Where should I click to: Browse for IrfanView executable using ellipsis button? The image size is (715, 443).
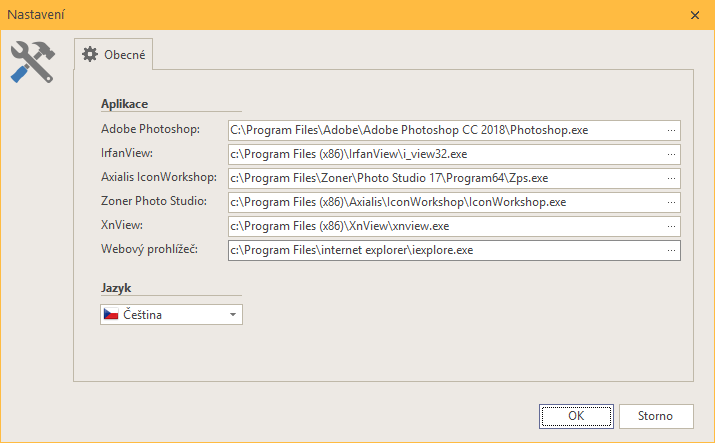[671, 154]
